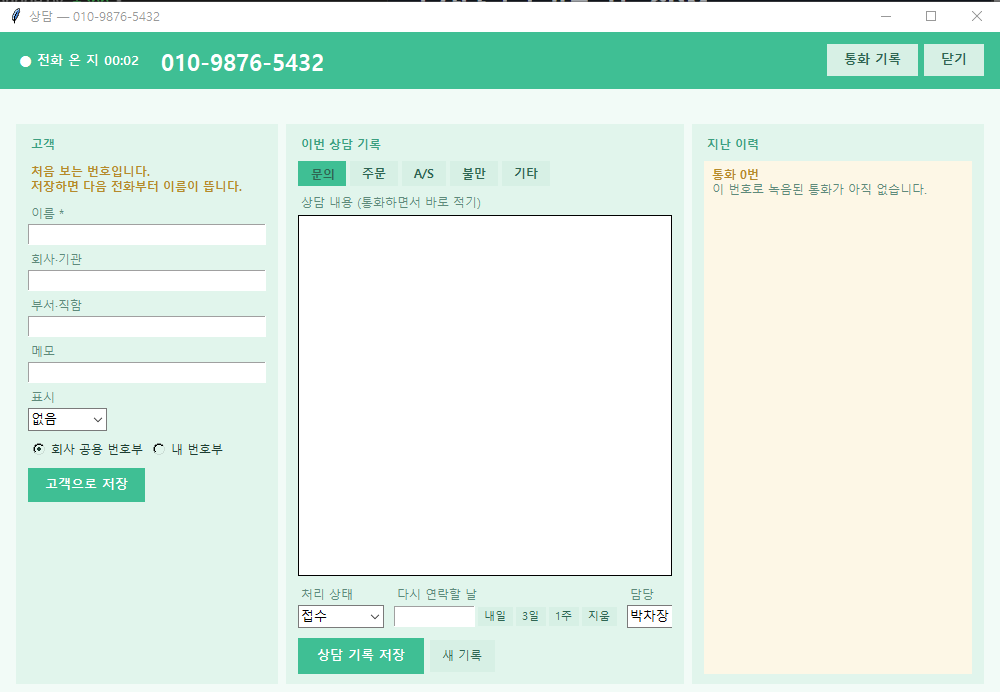Open the 통화 기록 call log
The height and width of the screenshot is (692, 1000).
point(872,60)
